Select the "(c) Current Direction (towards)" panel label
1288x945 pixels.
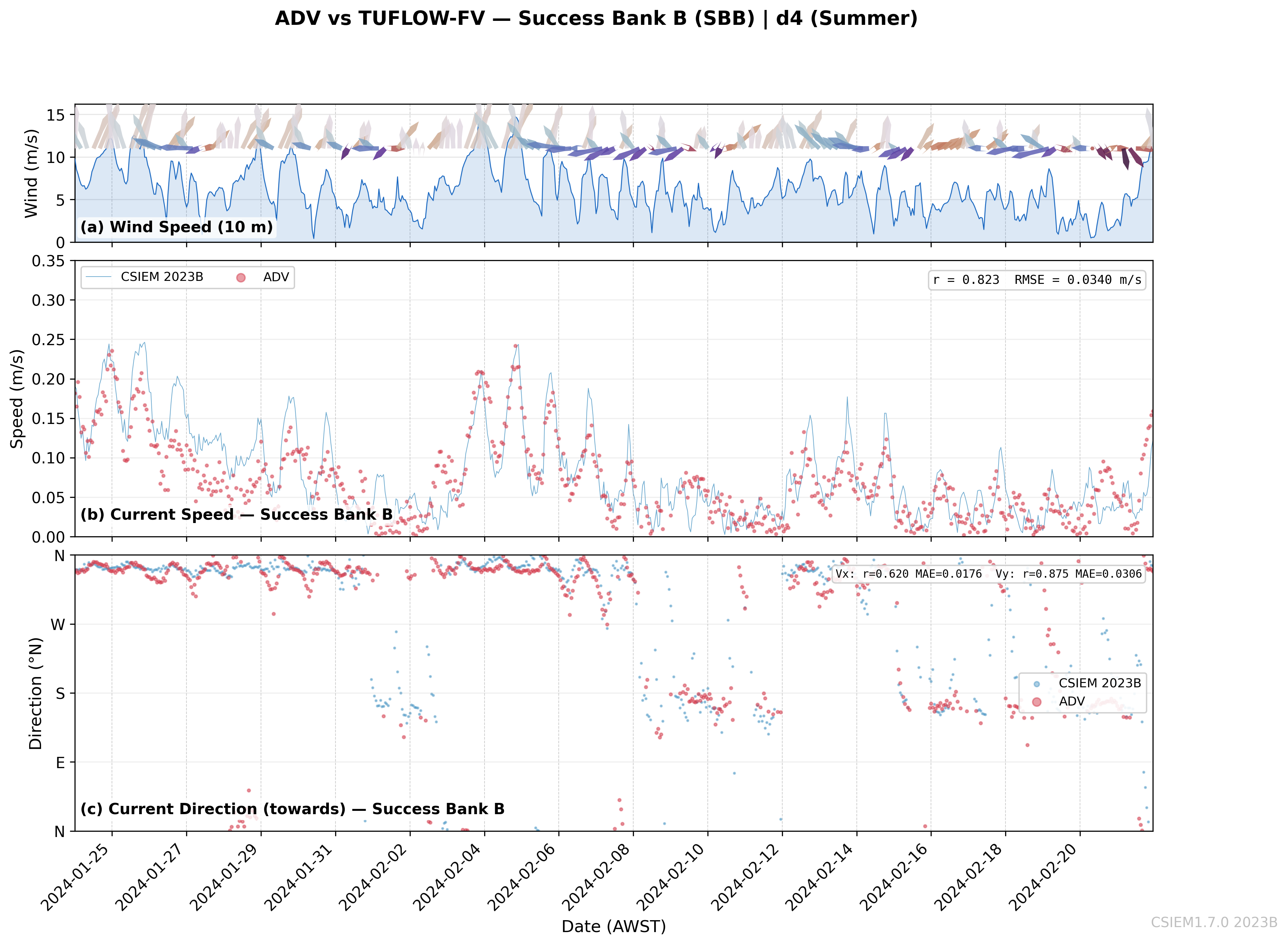point(213,810)
